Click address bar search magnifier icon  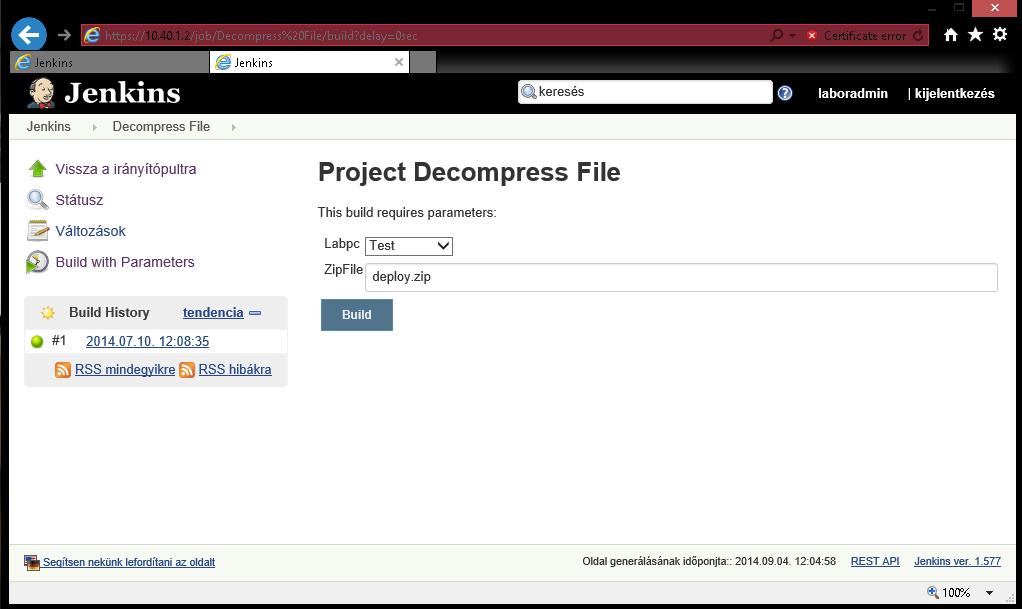(776, 35)
